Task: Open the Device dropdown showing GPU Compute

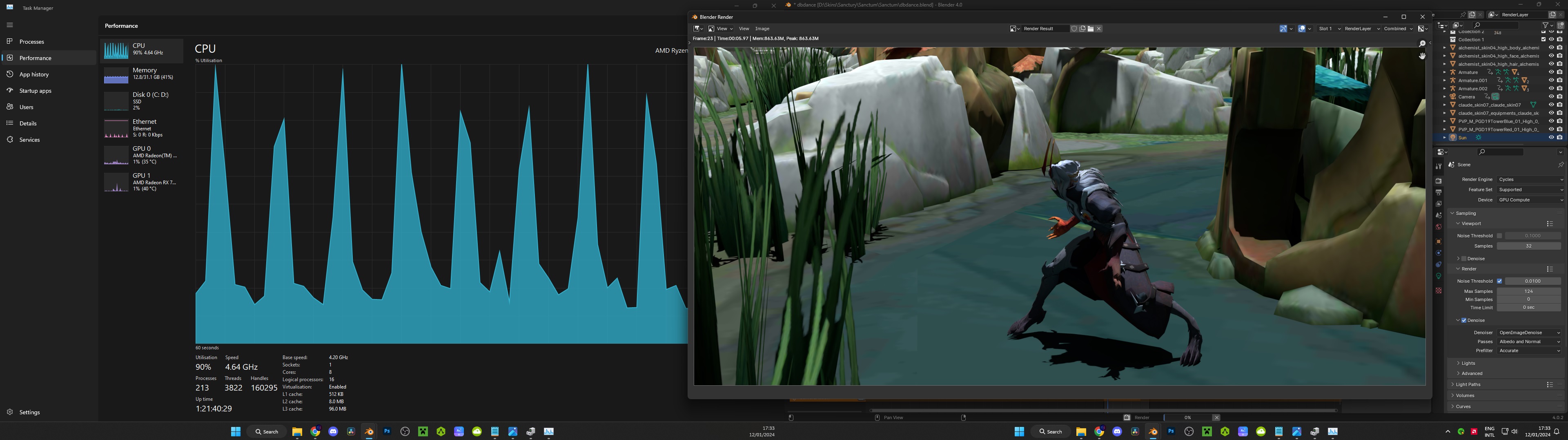Action: click(x=1530, y=200)
